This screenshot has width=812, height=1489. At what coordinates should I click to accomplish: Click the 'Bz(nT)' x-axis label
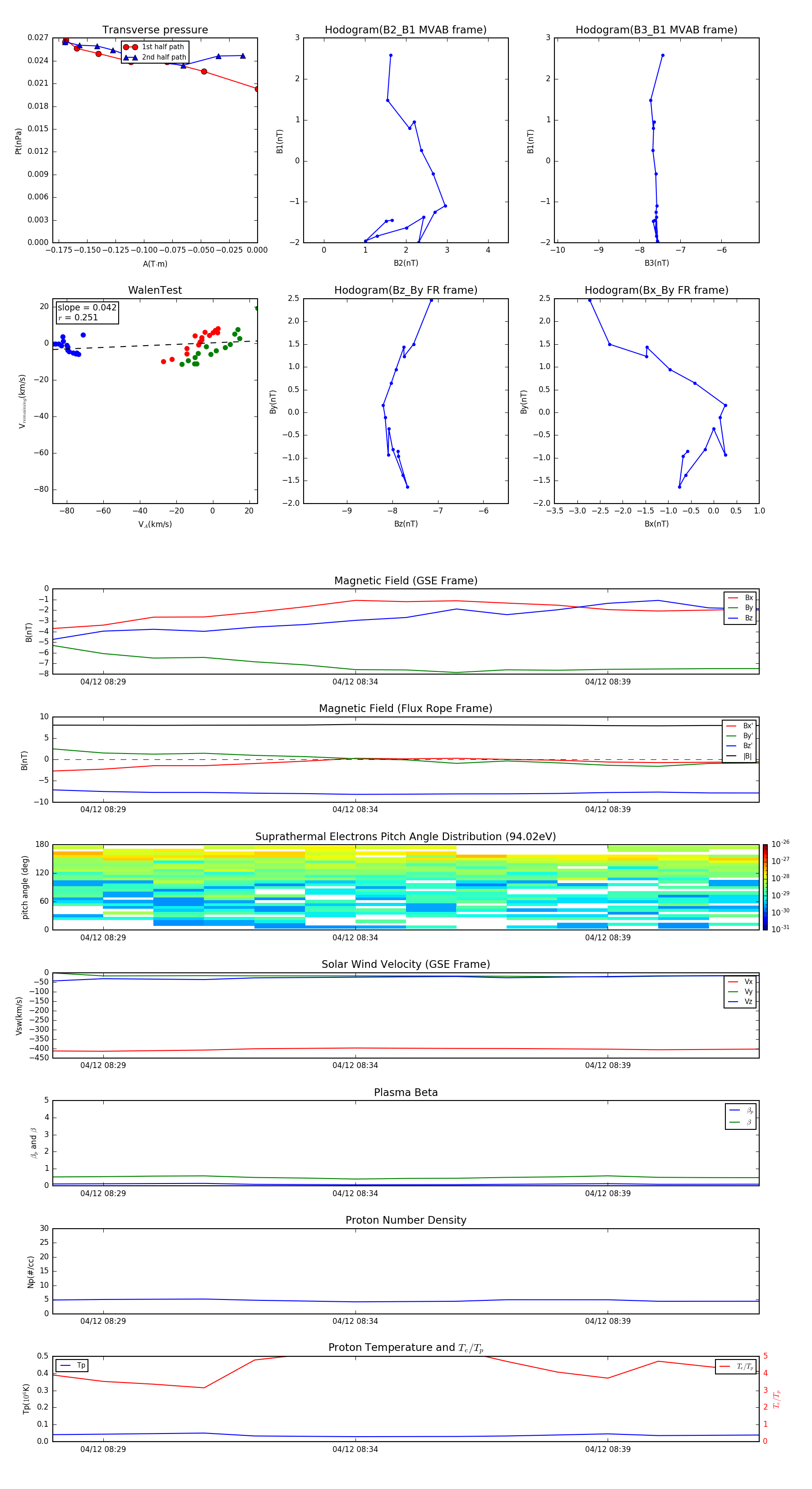pos(406,524)
